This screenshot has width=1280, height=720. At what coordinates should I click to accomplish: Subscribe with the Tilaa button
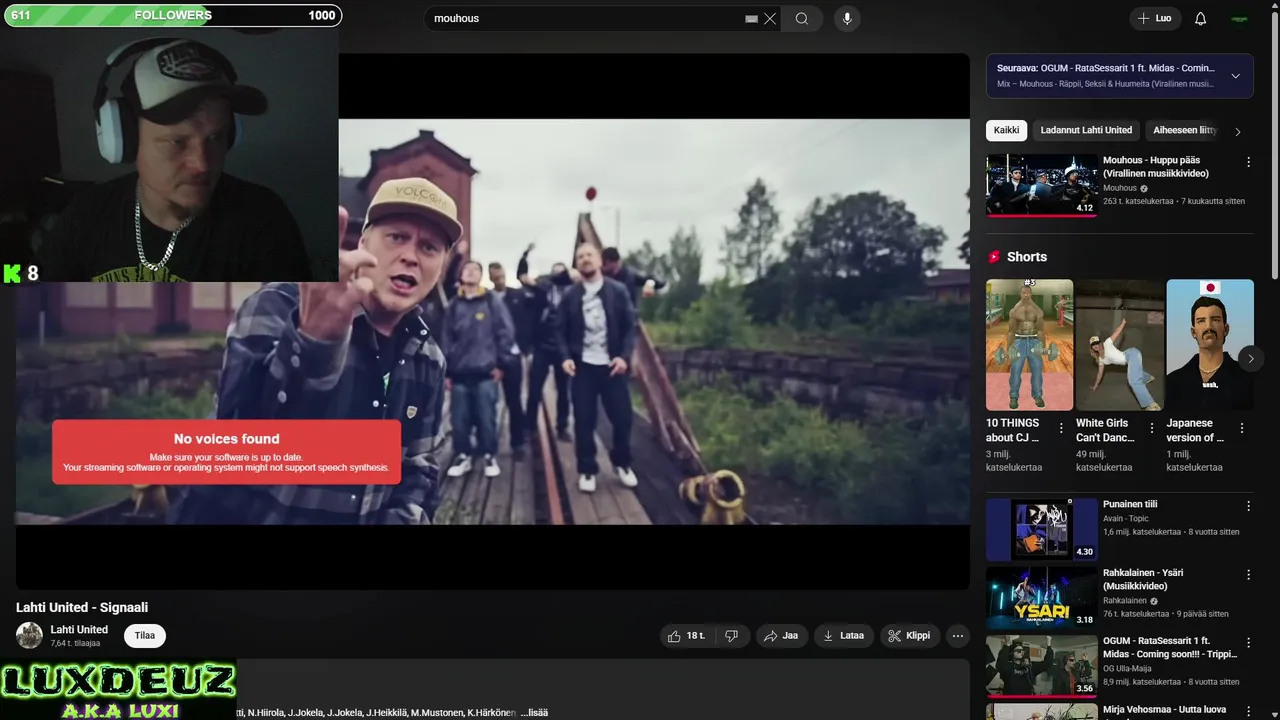(145, 636)
